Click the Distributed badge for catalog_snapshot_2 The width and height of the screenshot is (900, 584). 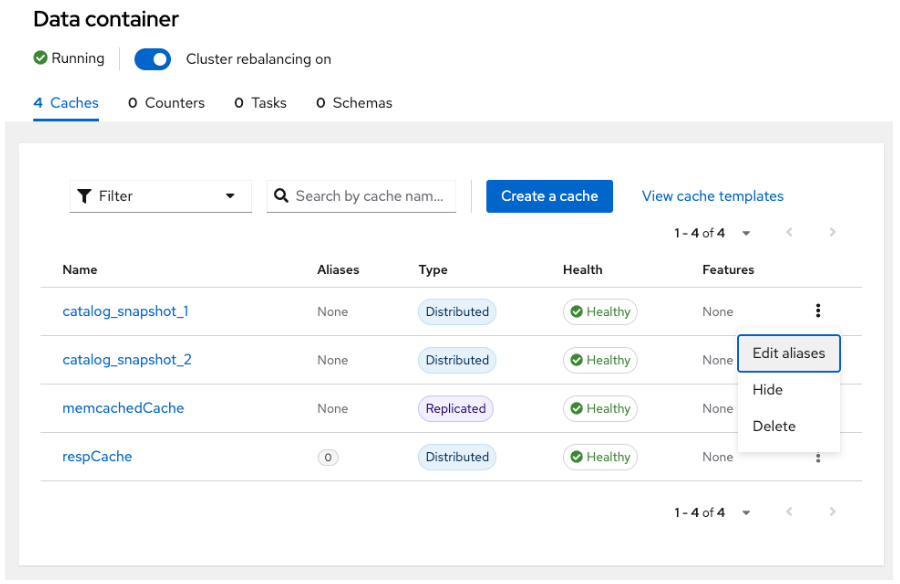point(457,360)
